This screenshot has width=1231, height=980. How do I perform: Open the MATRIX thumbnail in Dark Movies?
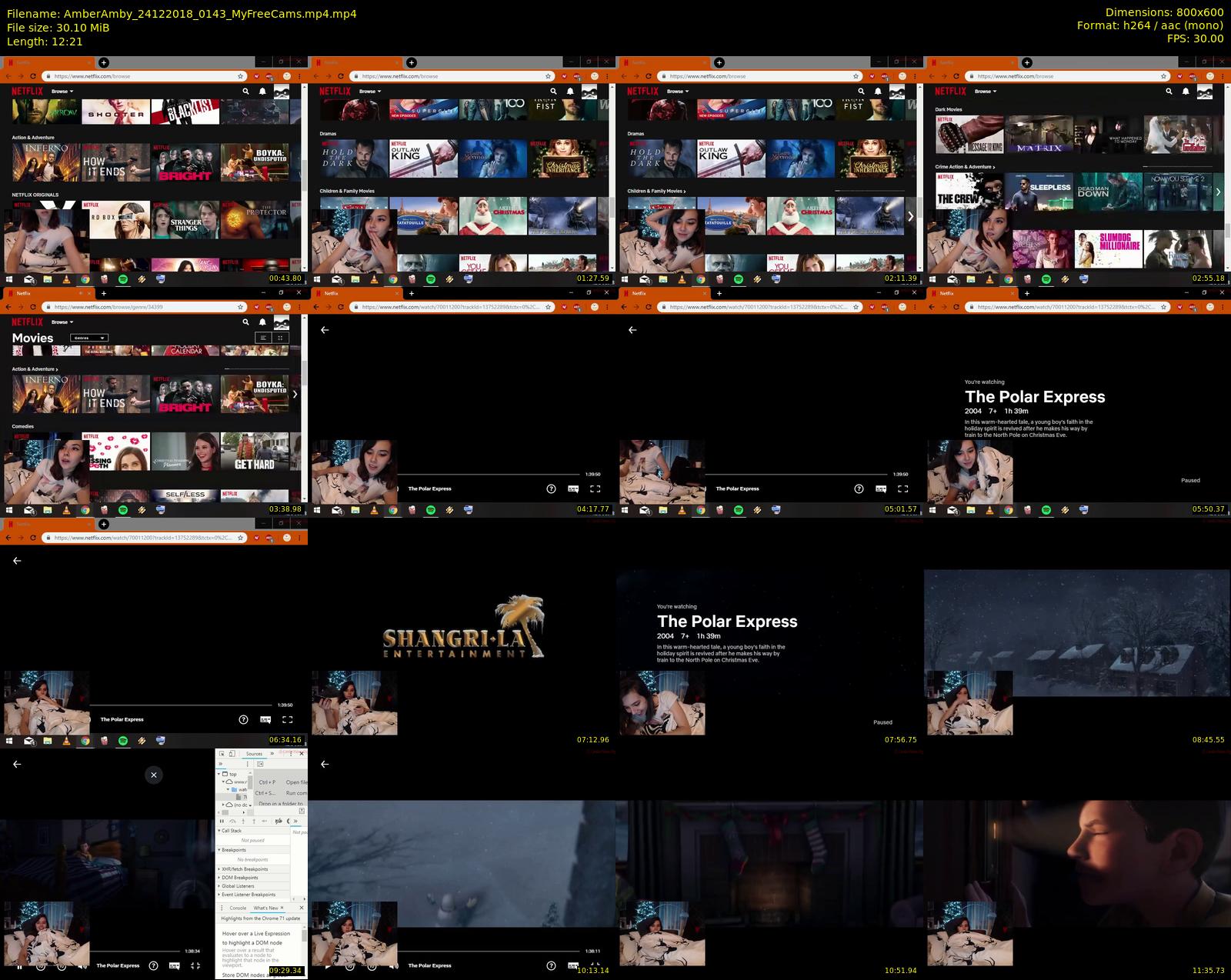[1039, 135]
